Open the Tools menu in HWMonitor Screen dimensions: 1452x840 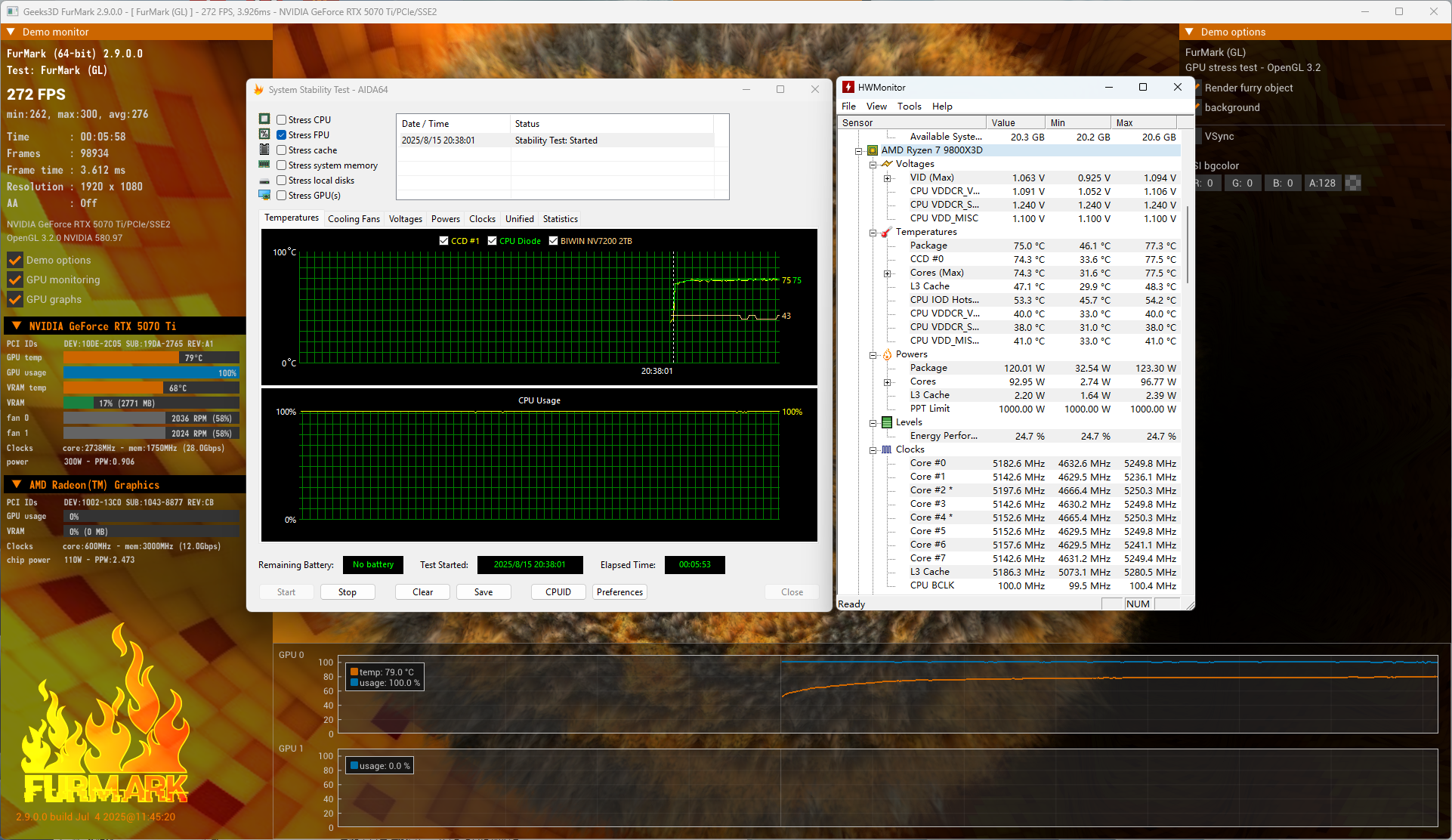[x=909, y=107]
